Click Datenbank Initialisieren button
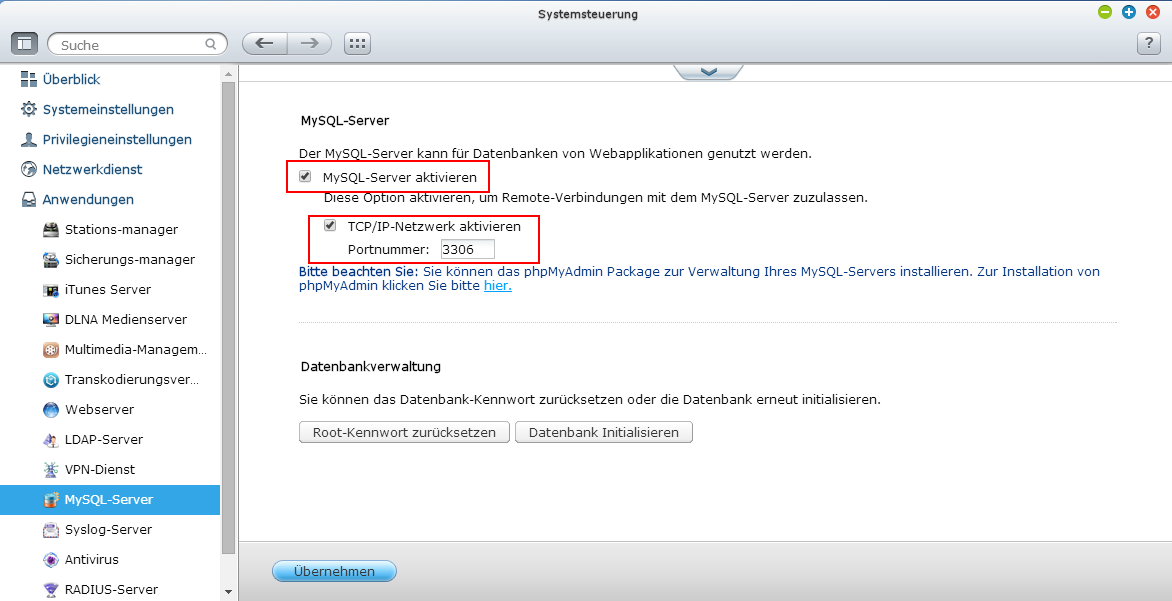1172x601 pixels. tap(604, 432)
